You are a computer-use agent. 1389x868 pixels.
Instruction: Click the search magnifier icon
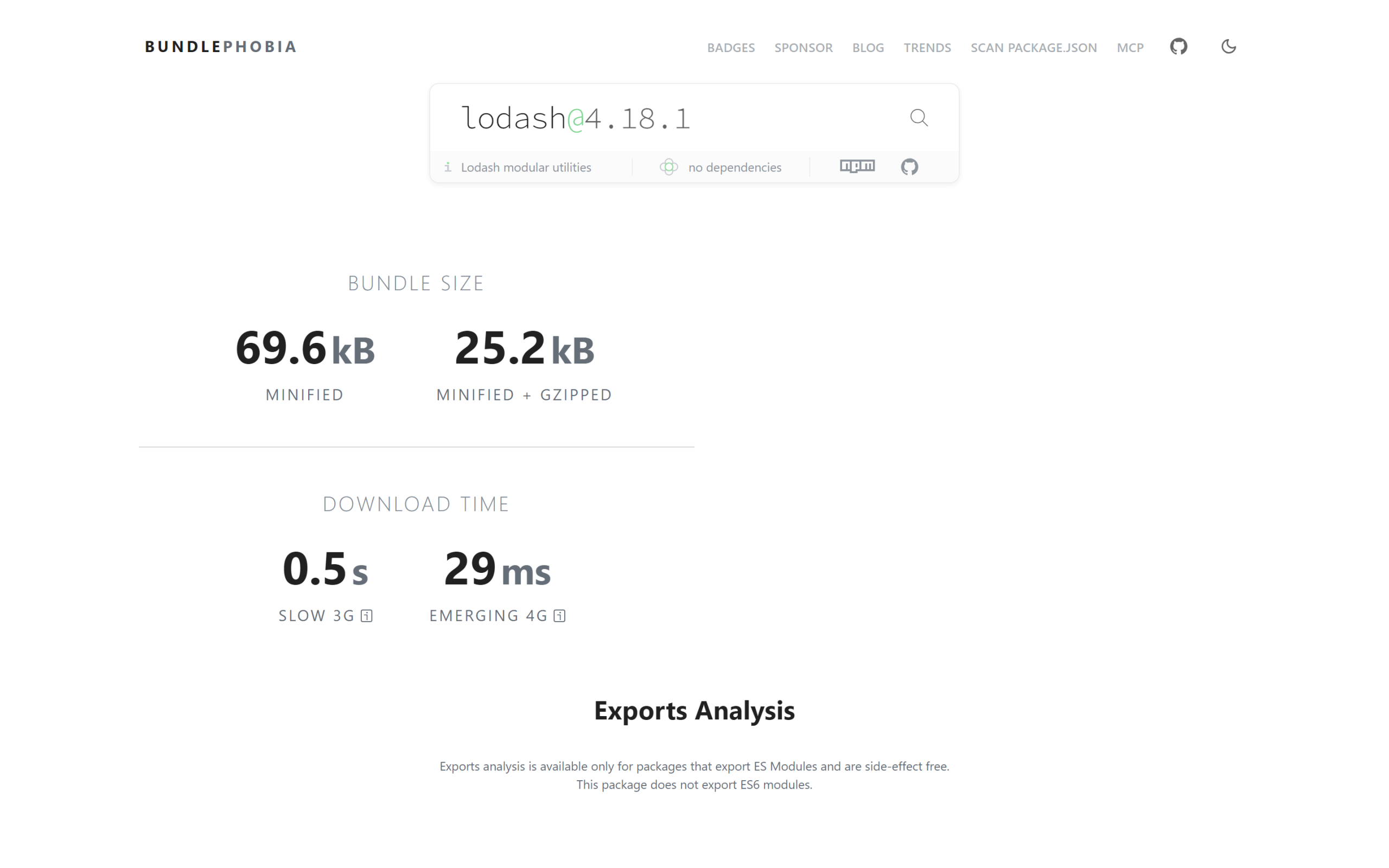coord(919,118)
